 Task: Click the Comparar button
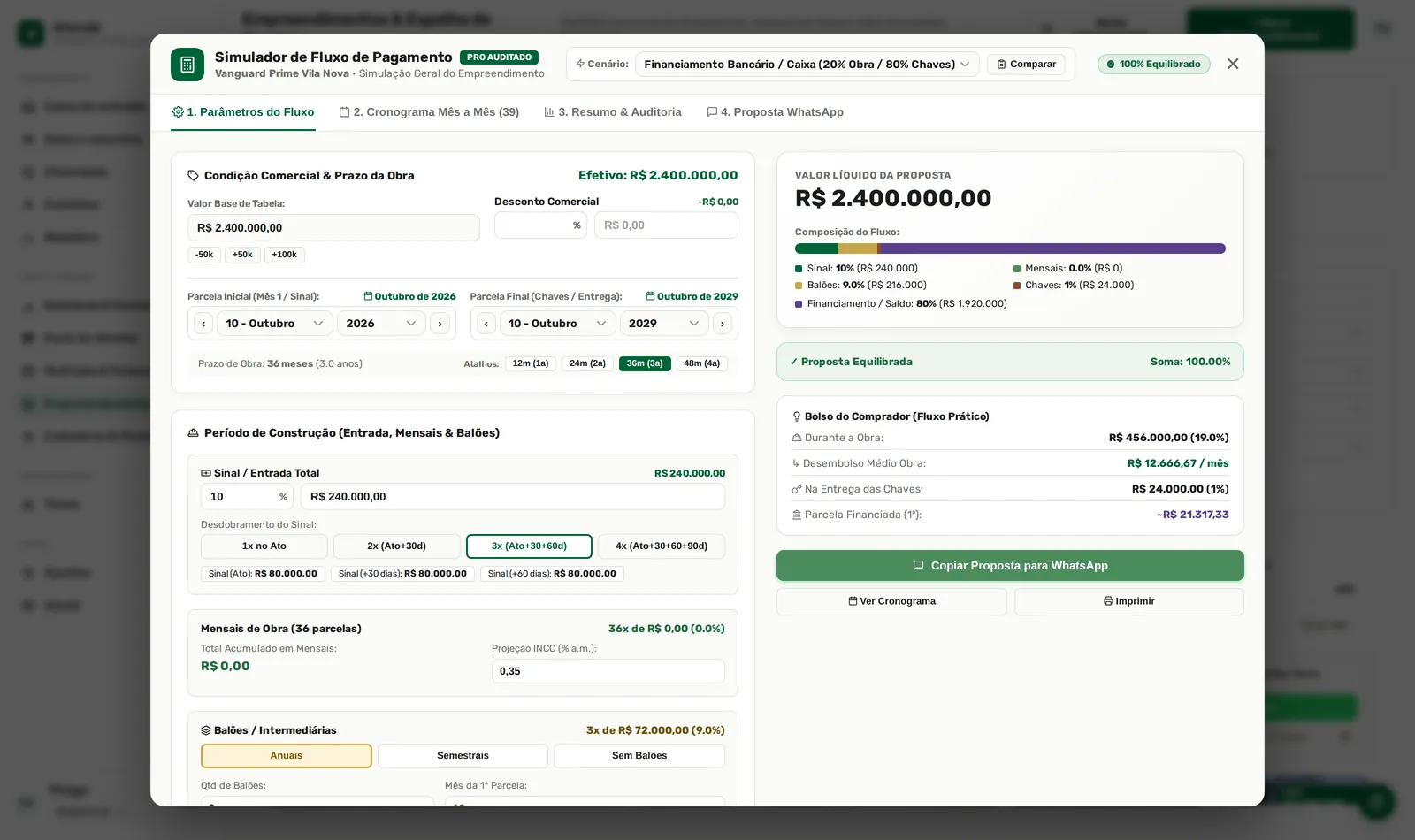point(1026,65)
